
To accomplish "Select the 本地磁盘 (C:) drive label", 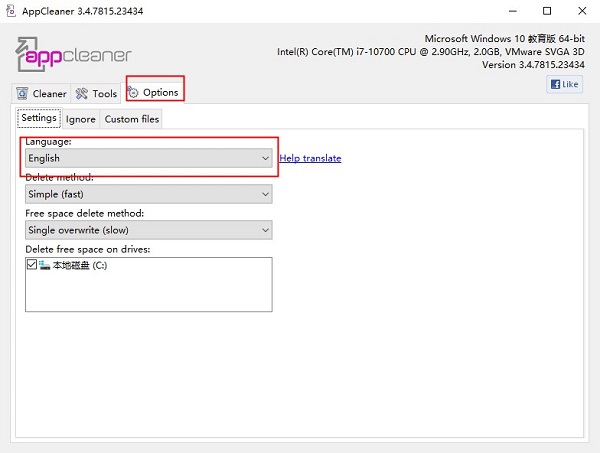I will coord(79,266).
